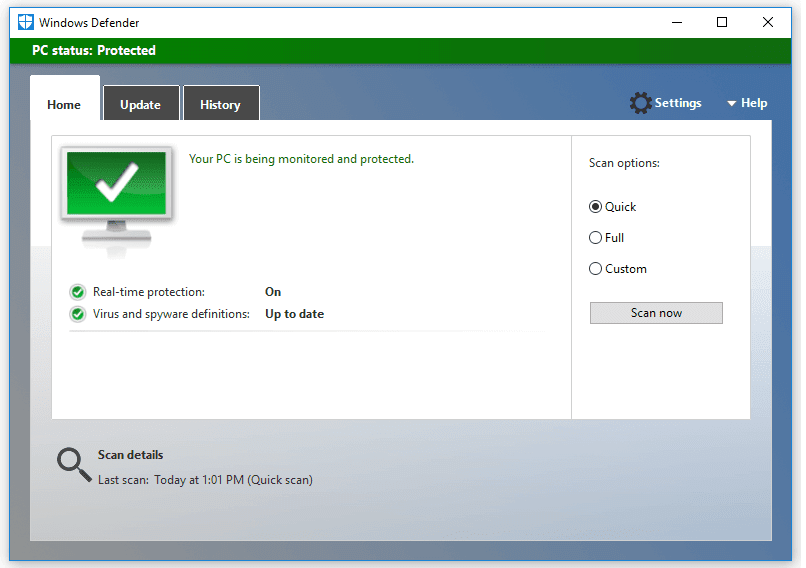Select the Full scan option
Screen dimensions: 806x568
coord(606,238)
